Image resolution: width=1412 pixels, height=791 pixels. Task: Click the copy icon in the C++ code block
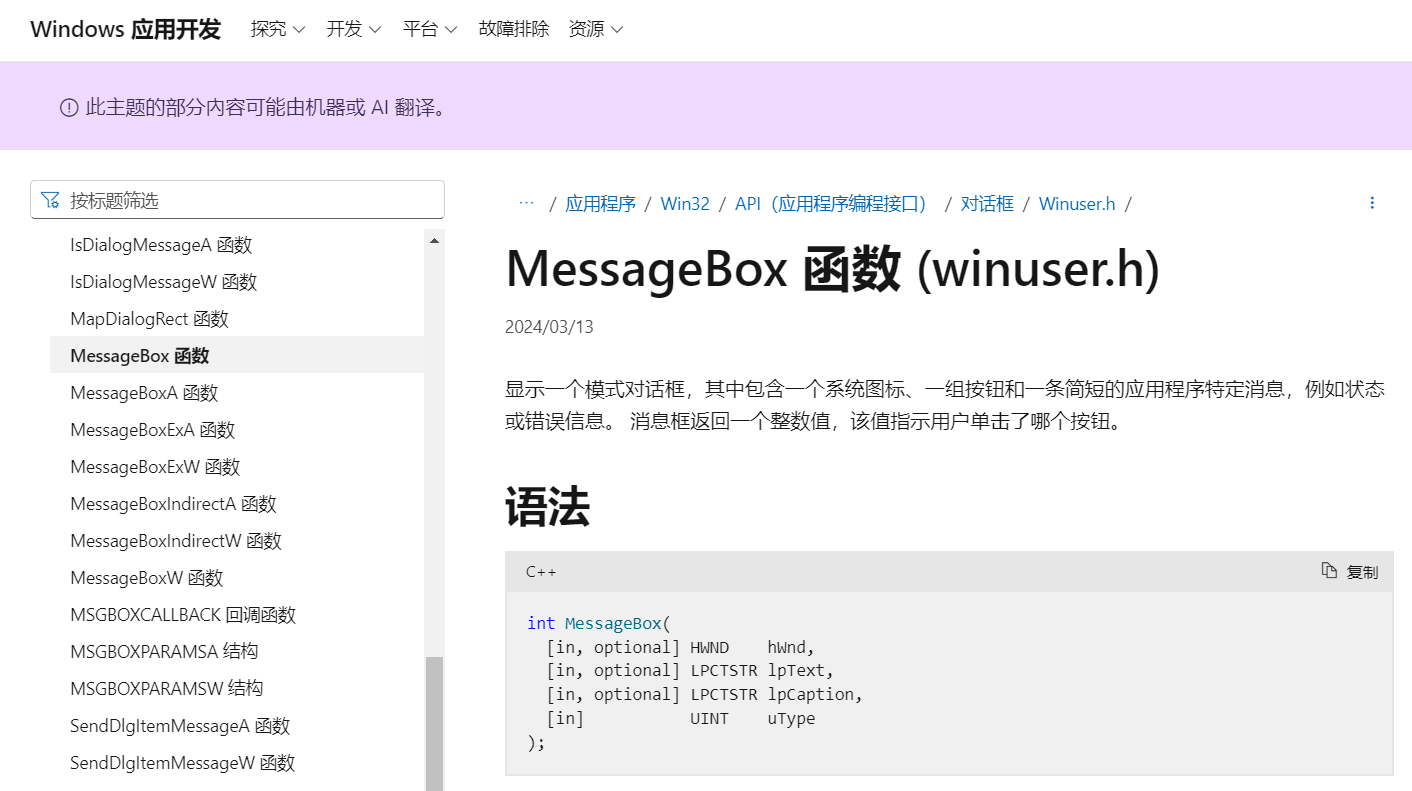tap(1329, 571)
